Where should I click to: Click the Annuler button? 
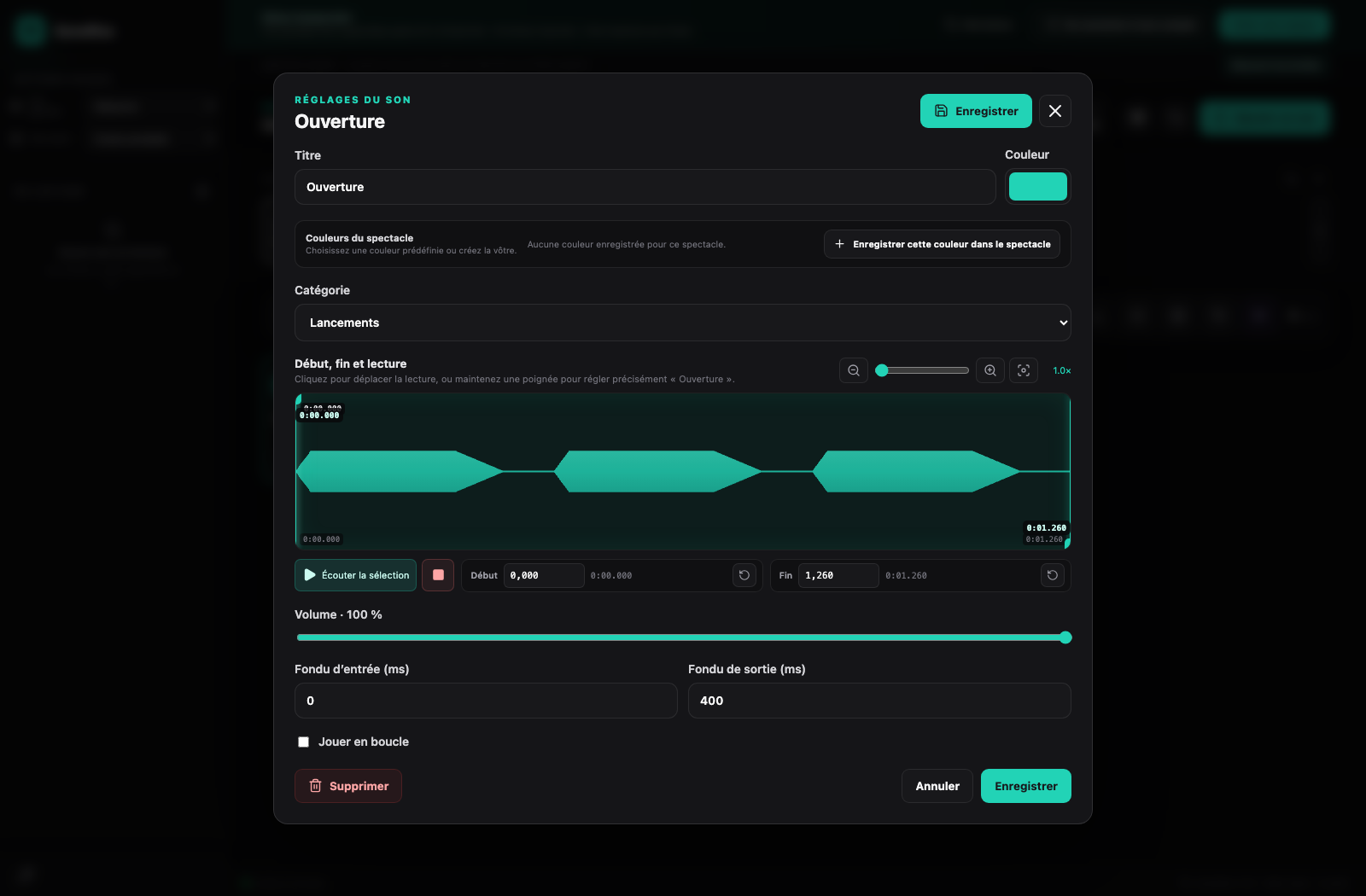937,786
